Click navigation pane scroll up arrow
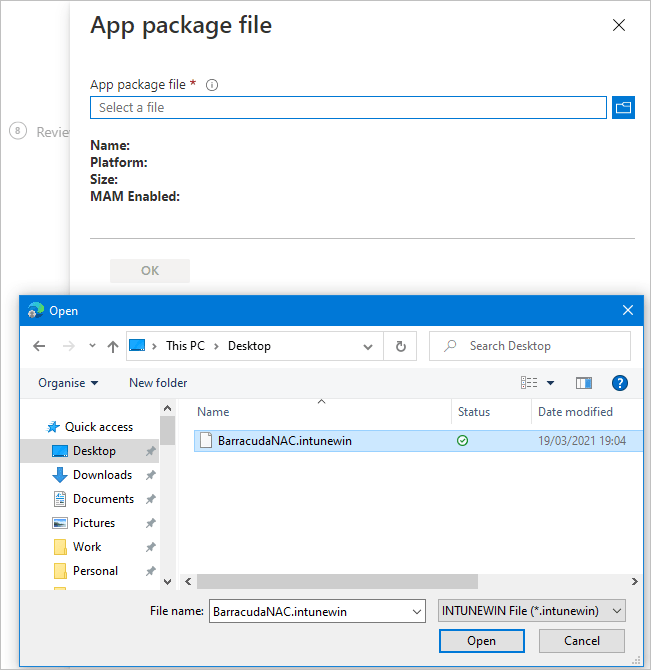Screen dimensions: 651x670 click(167, 408)
